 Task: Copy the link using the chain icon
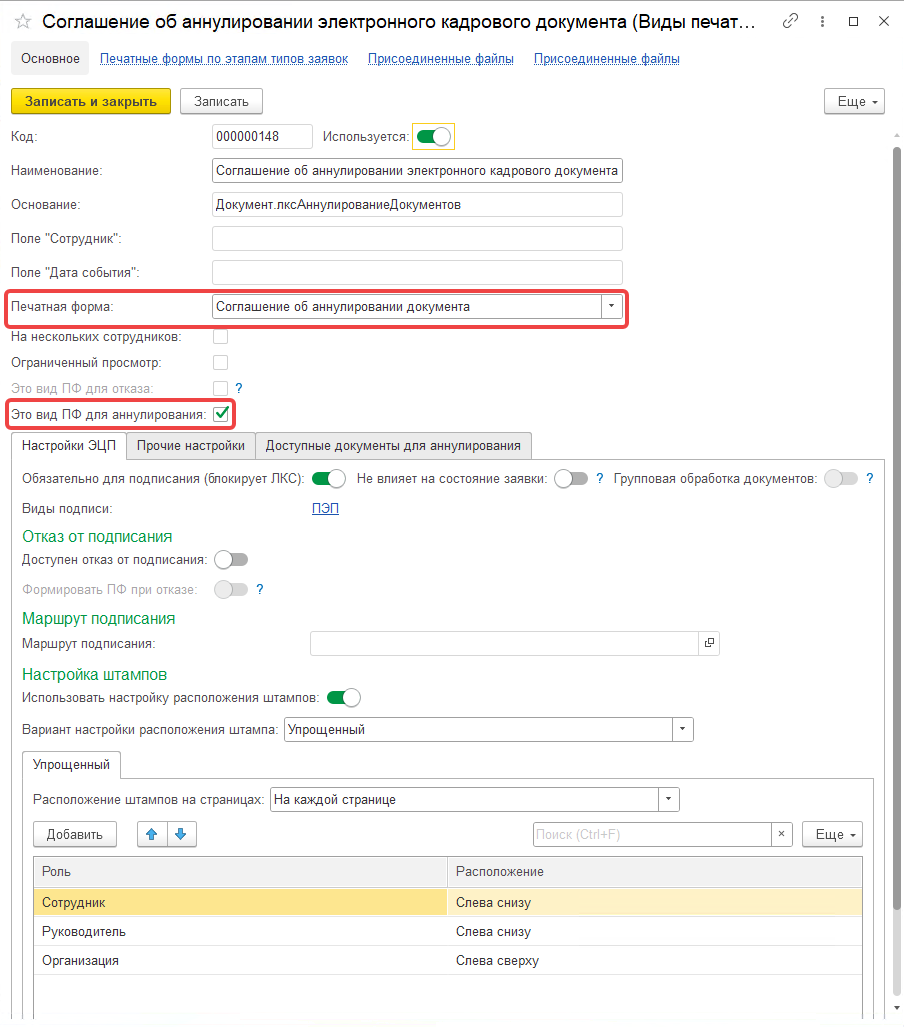791,21
